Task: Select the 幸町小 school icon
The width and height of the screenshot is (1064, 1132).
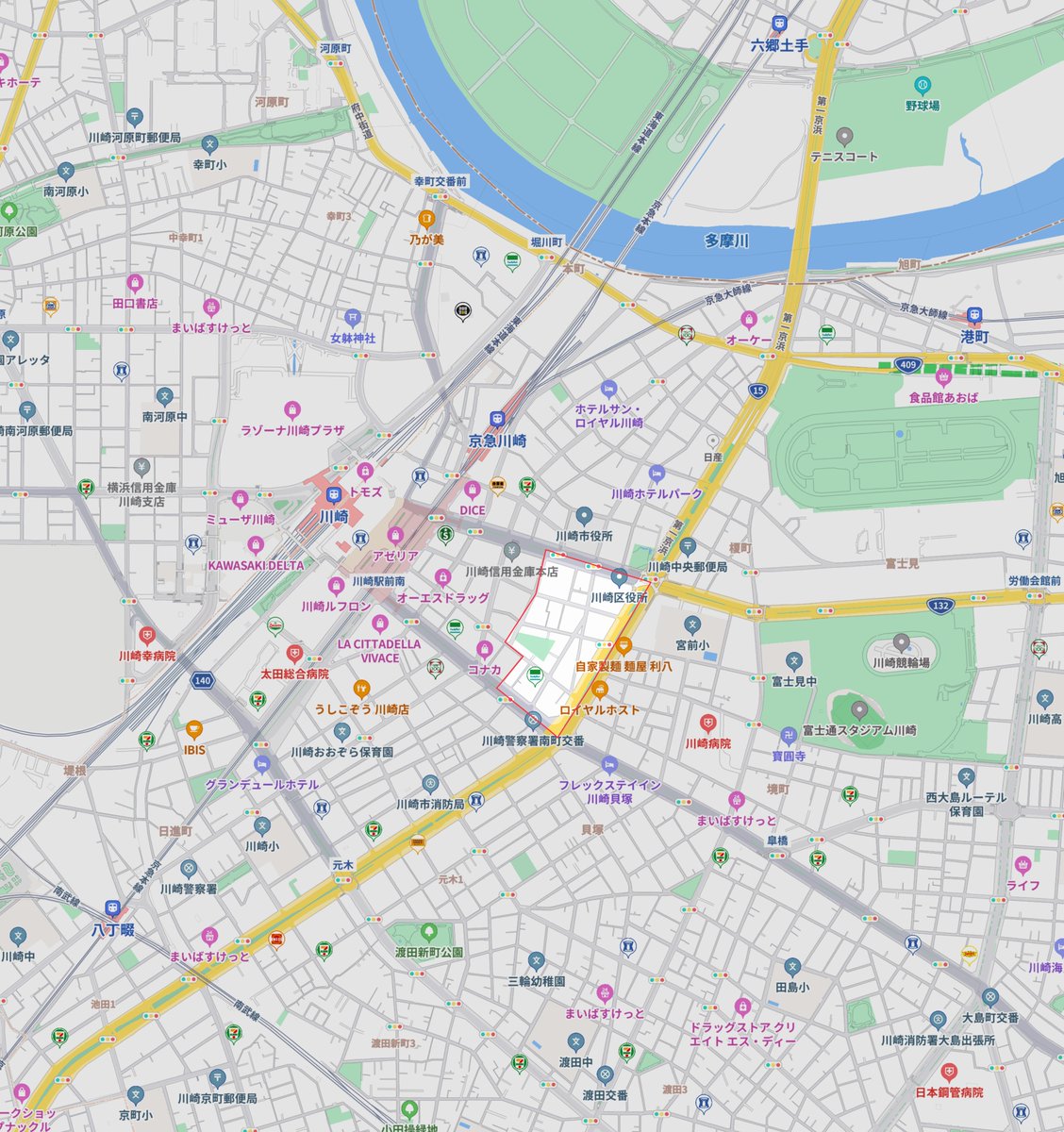Action: 209,144
